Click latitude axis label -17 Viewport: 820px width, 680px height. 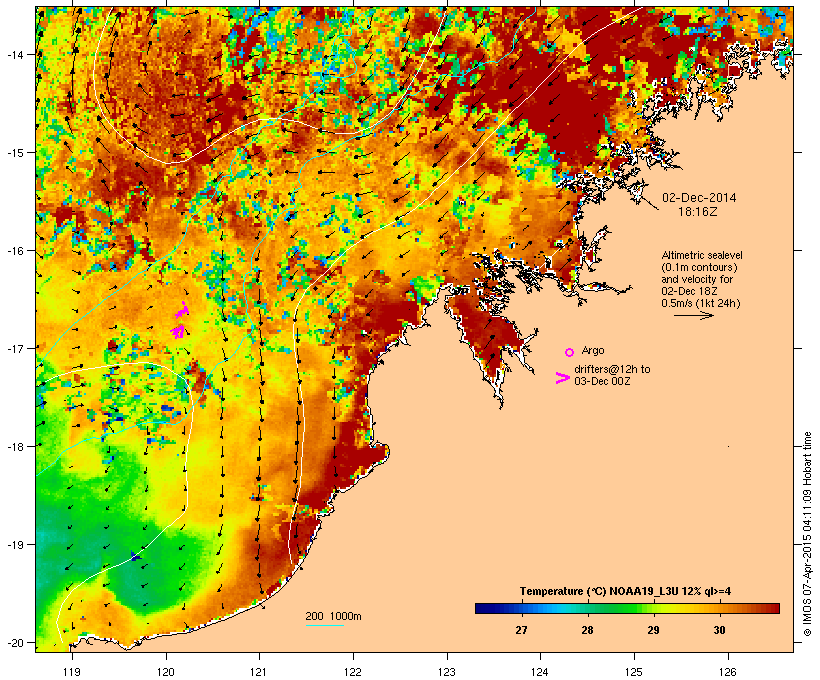pyautogui.click(x=14, y=348)
